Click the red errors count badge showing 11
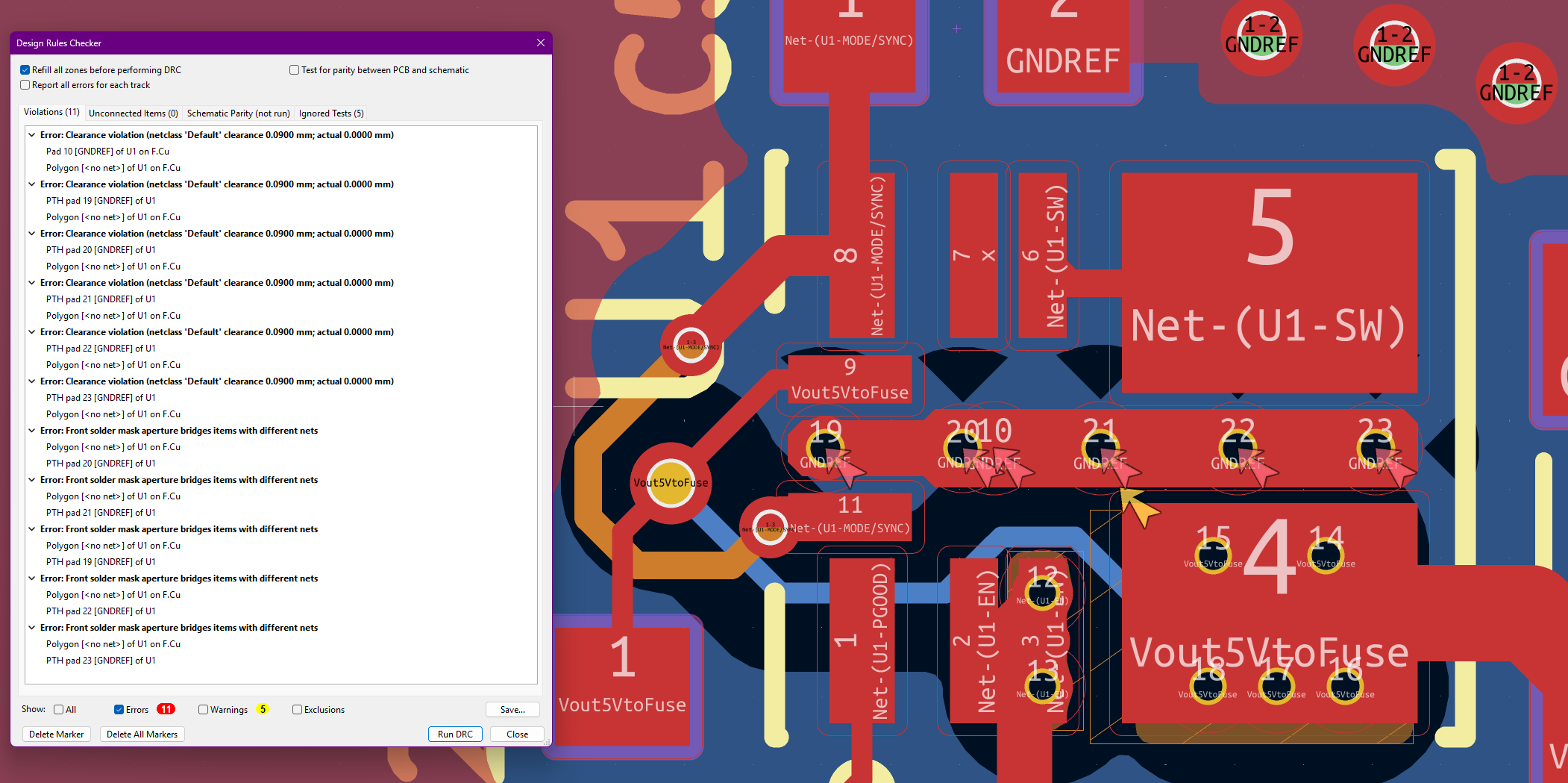The image size is (1568, 783). click(x=166, y=709)
